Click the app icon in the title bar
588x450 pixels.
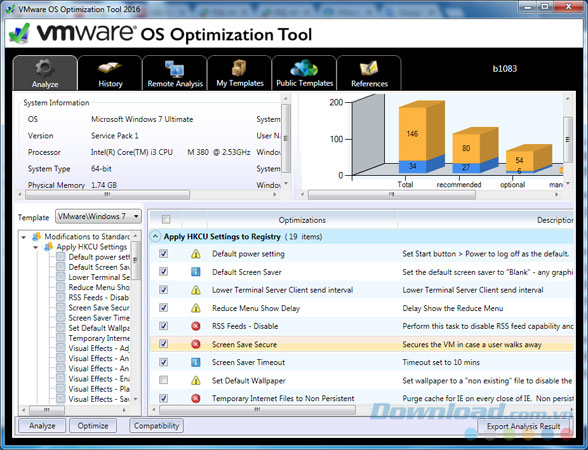point(10,9)
